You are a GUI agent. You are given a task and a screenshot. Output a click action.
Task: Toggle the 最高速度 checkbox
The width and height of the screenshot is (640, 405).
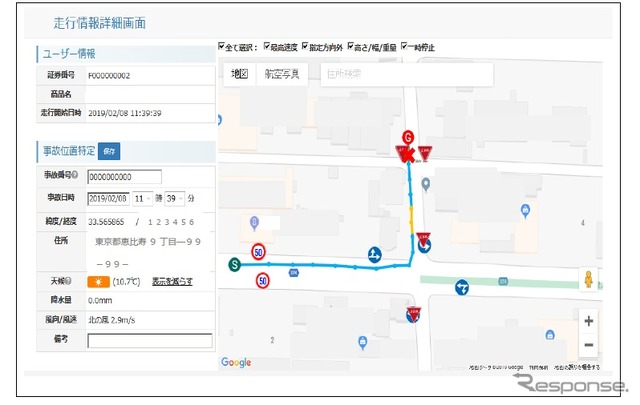coord(267,46)
